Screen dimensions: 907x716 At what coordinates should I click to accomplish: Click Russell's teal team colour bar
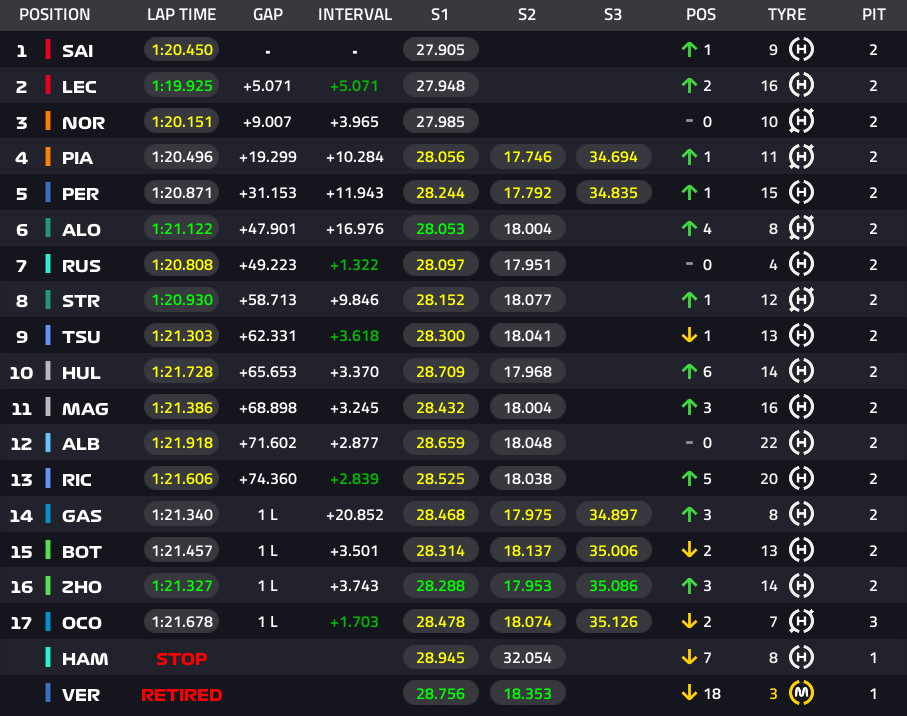point(48,264)
